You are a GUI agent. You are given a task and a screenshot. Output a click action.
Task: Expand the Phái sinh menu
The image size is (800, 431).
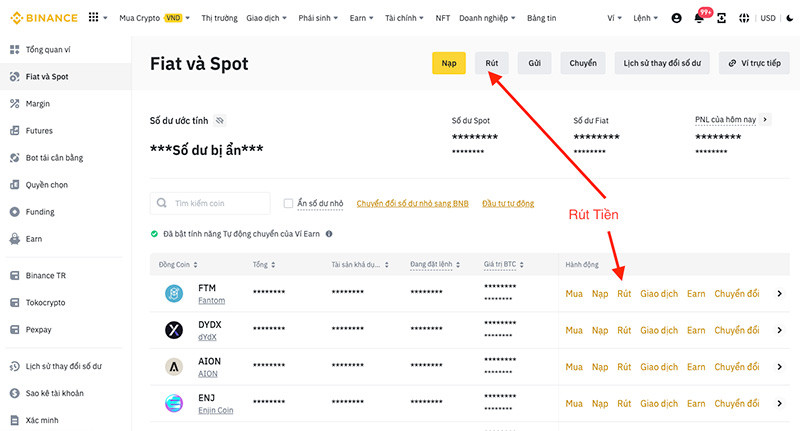[318, 18]
